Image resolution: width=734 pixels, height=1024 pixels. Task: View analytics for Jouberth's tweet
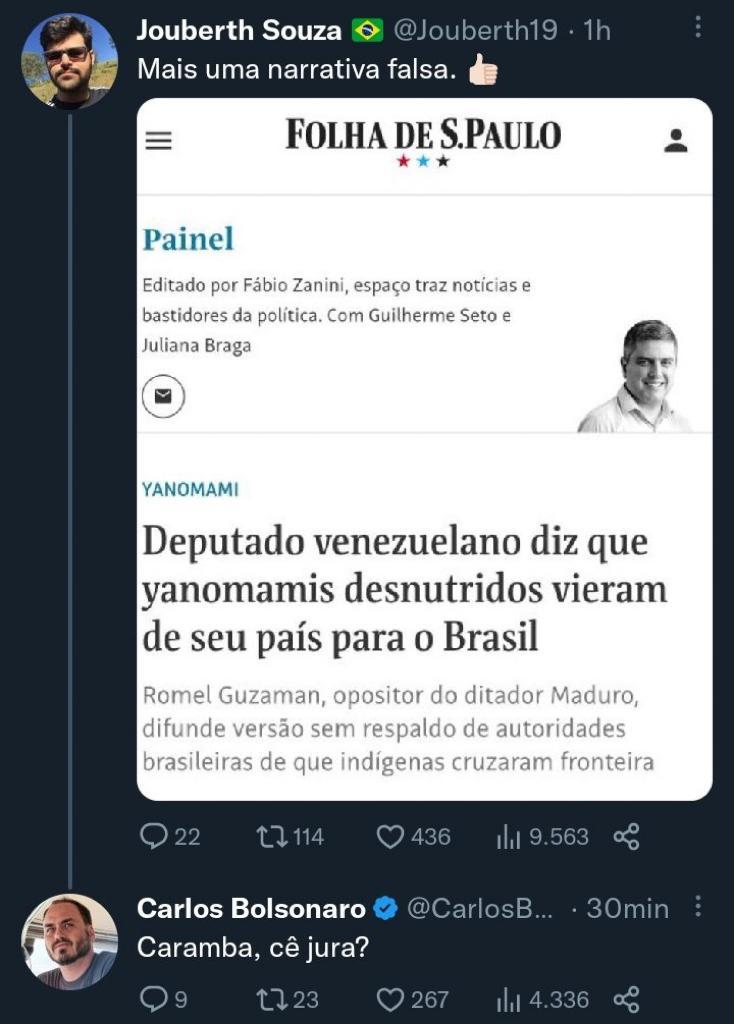point(509,837)
